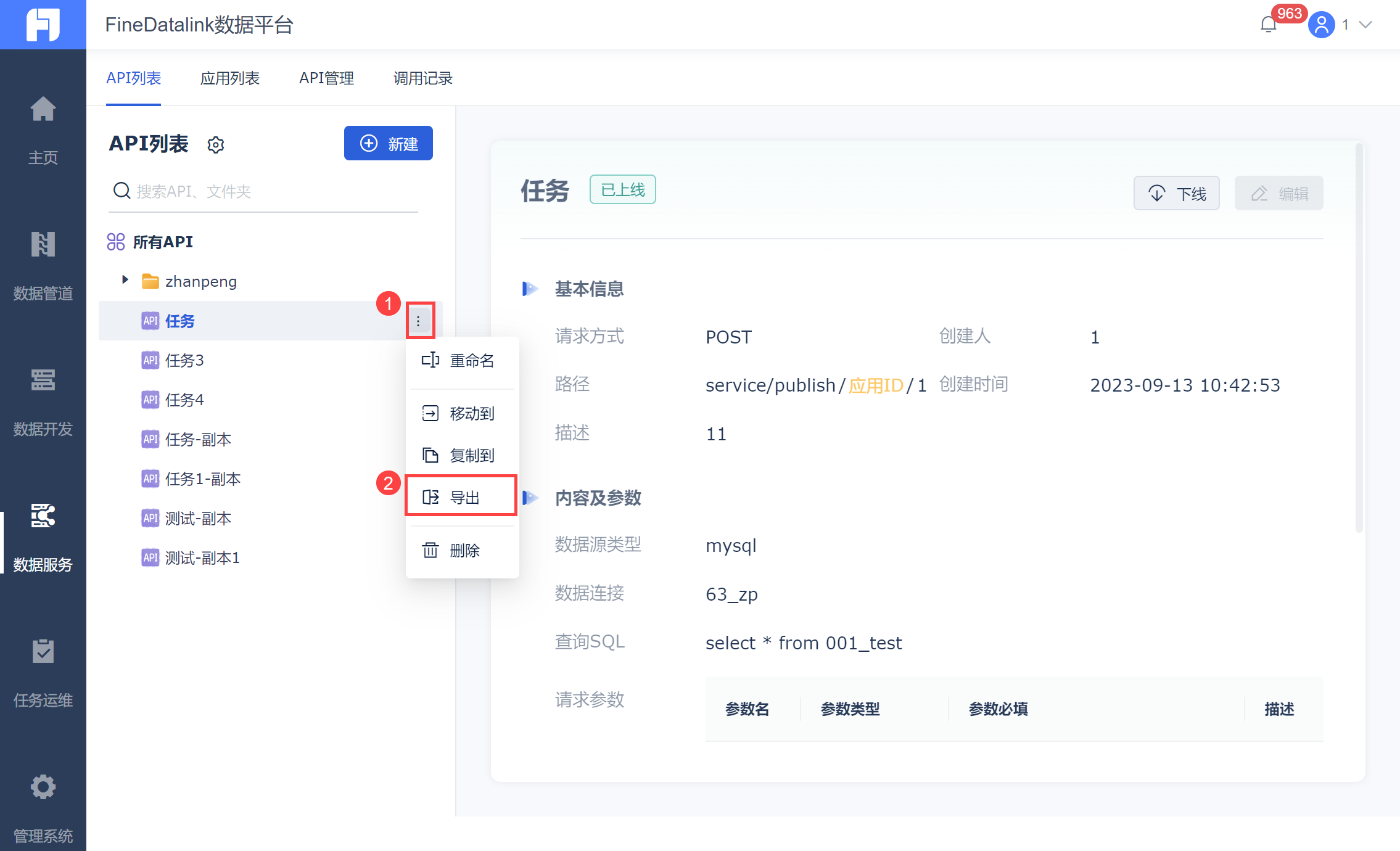Select 任务3 in API list
1400x851 pixels.
pos(184,360)
